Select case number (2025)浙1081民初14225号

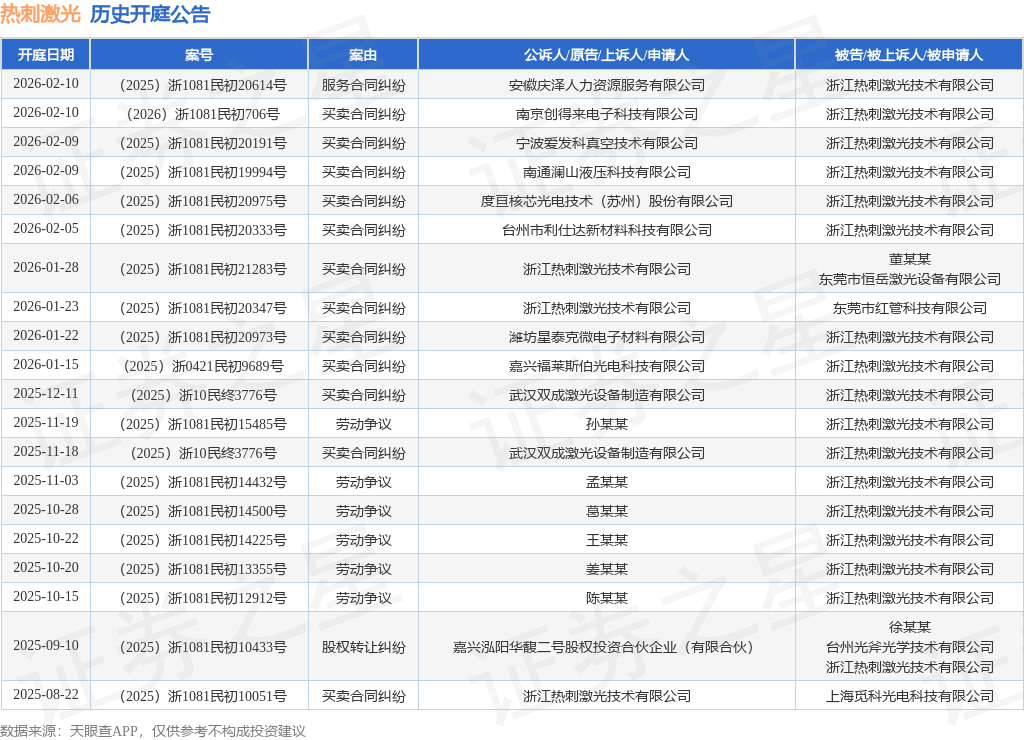203,540
